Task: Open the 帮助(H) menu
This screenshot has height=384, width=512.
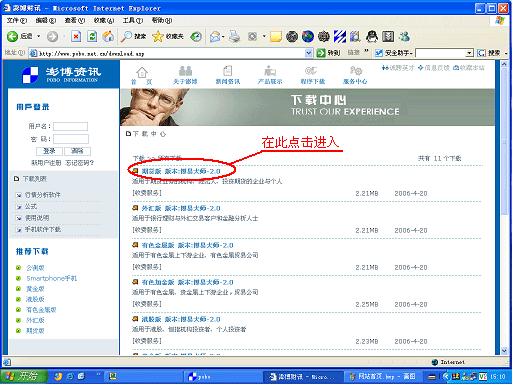Action: 162,20
